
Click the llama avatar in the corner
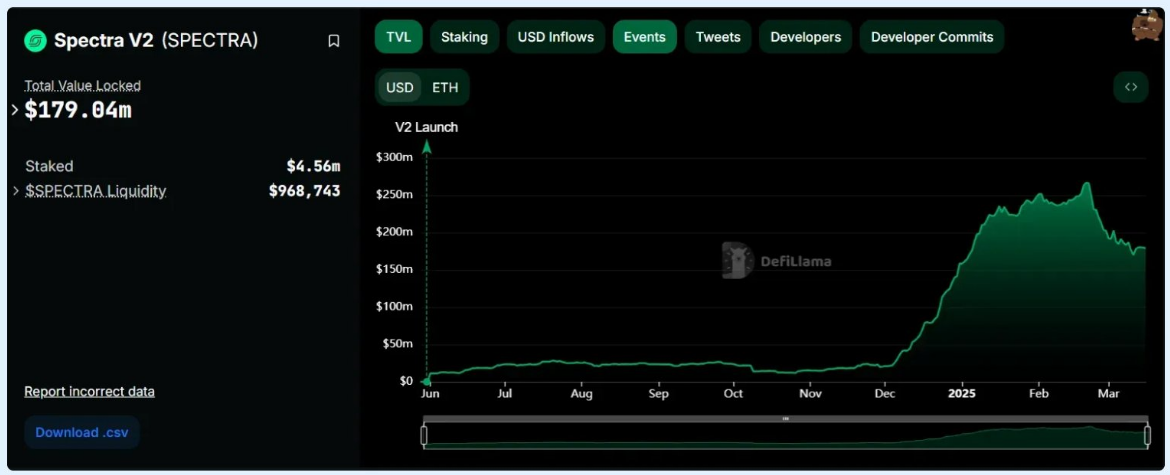[1146, 25]
